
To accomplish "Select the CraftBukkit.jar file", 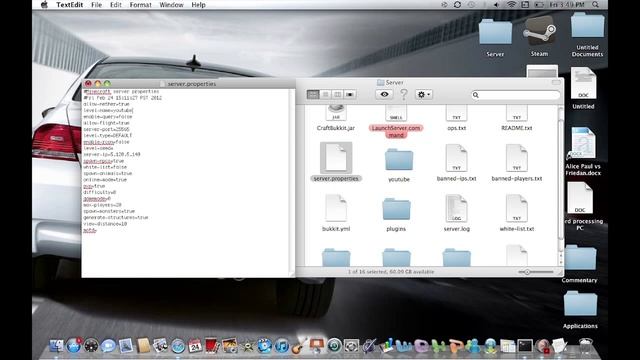I will (336, 118).
